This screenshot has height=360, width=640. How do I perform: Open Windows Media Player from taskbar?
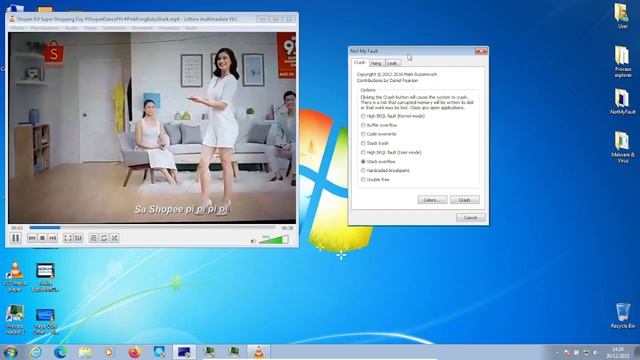[x=109, y=352]
